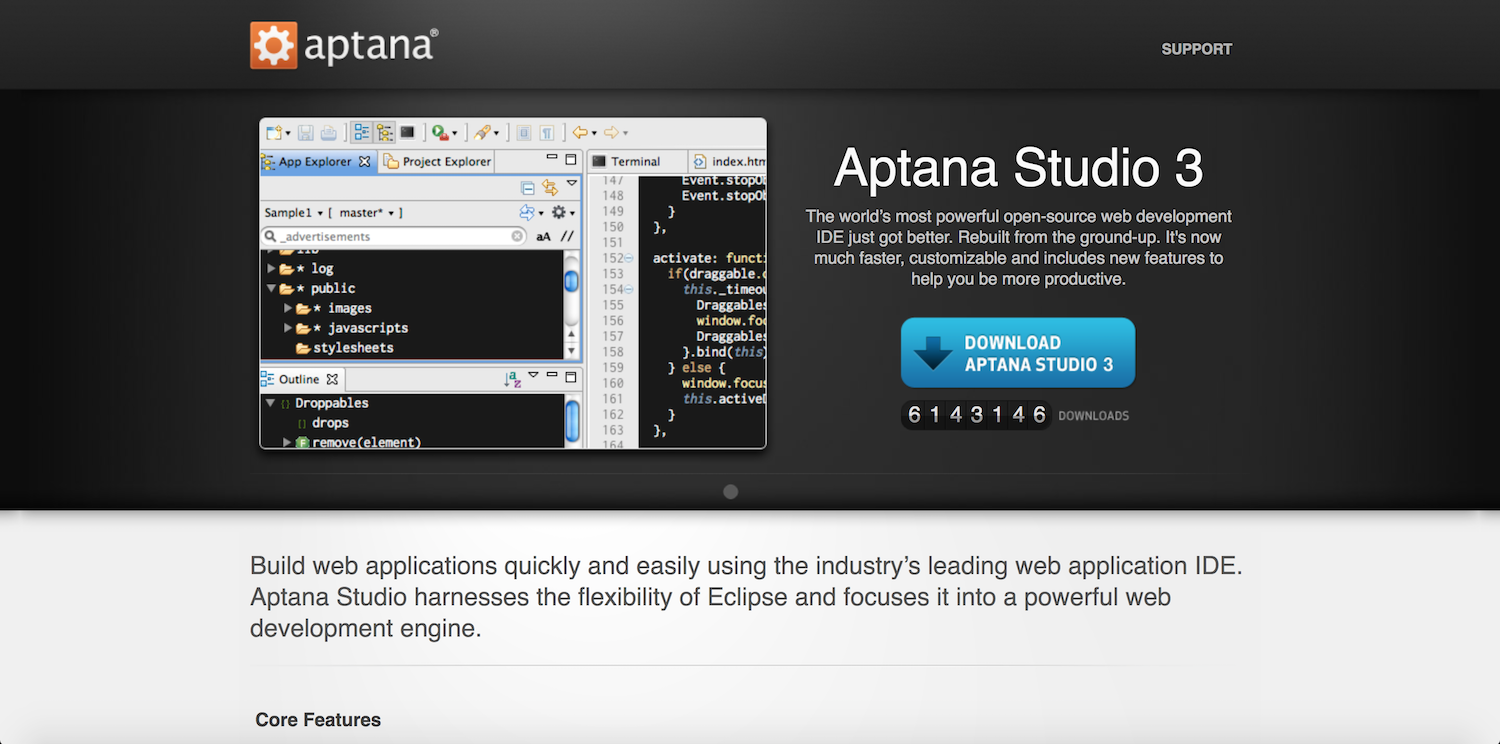Open the App Explorer view menu triangle
This screenshot has width=1500, height=744.
point(572,183)
